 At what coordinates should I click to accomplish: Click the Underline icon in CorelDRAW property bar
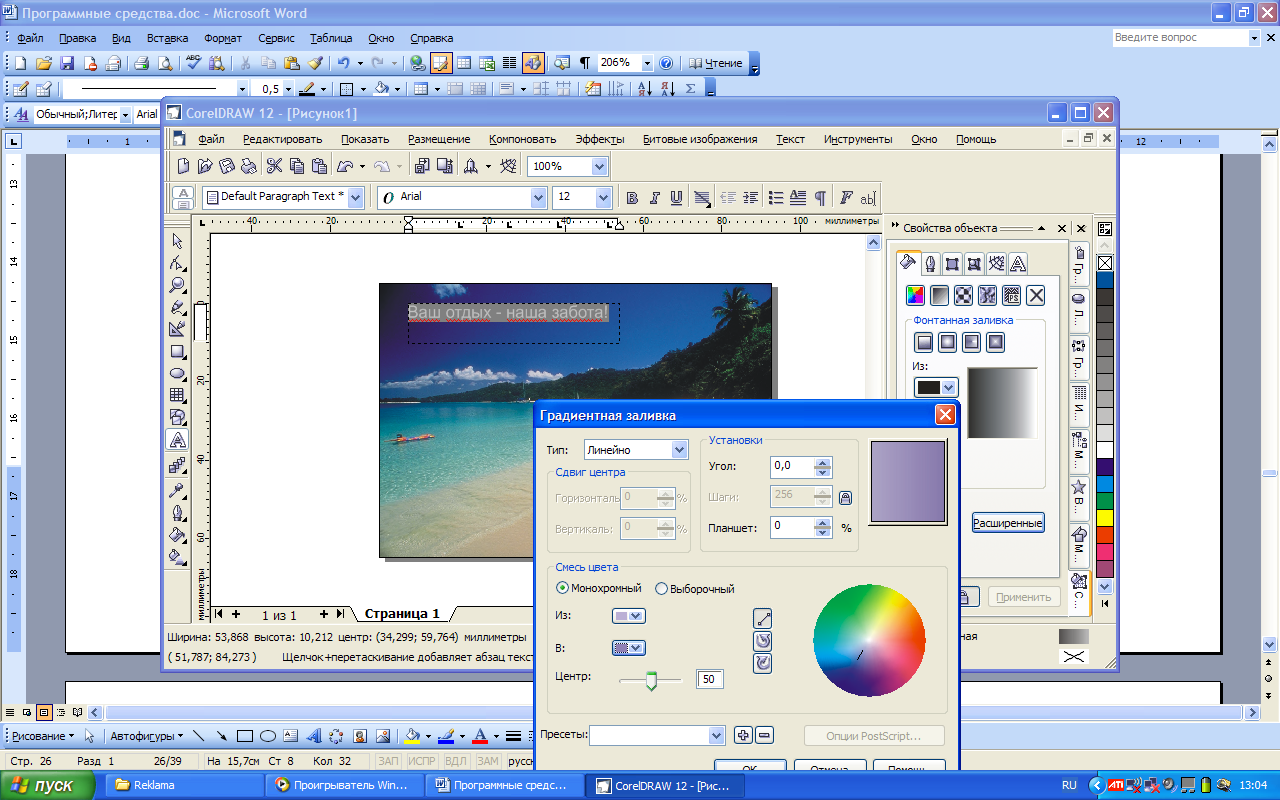(677, 198)
